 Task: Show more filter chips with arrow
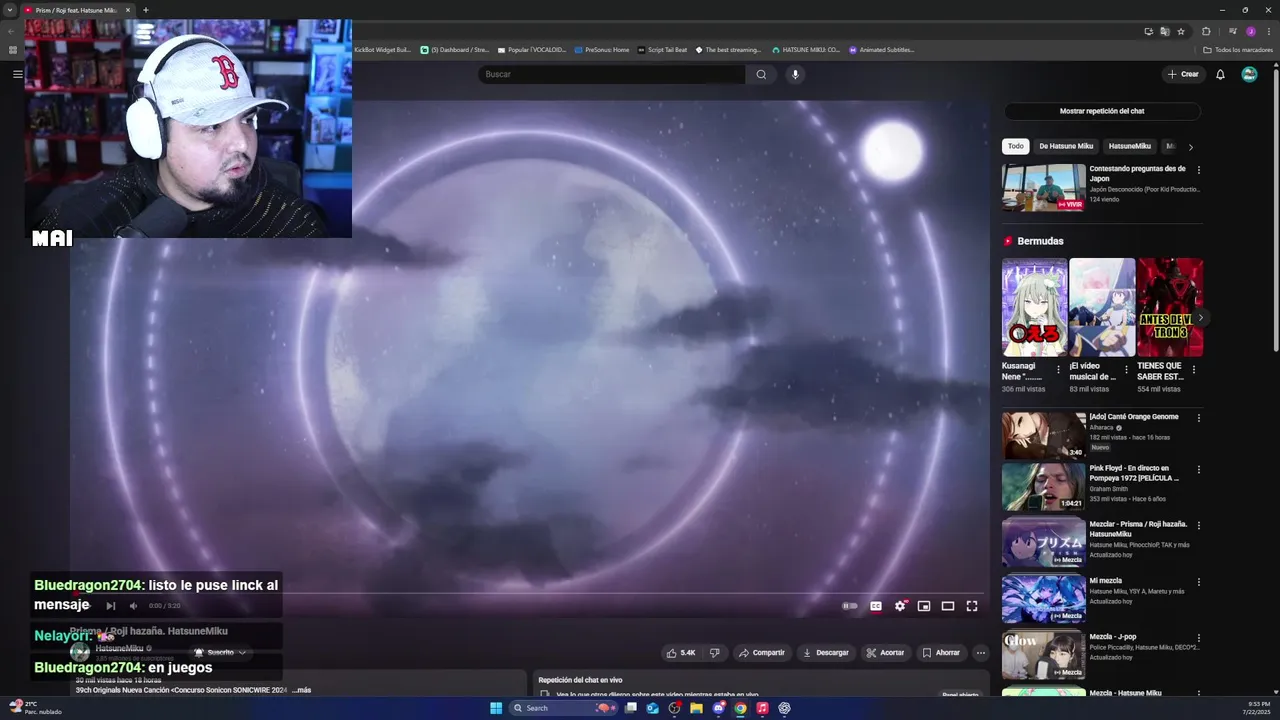[x=1190, y=147]
